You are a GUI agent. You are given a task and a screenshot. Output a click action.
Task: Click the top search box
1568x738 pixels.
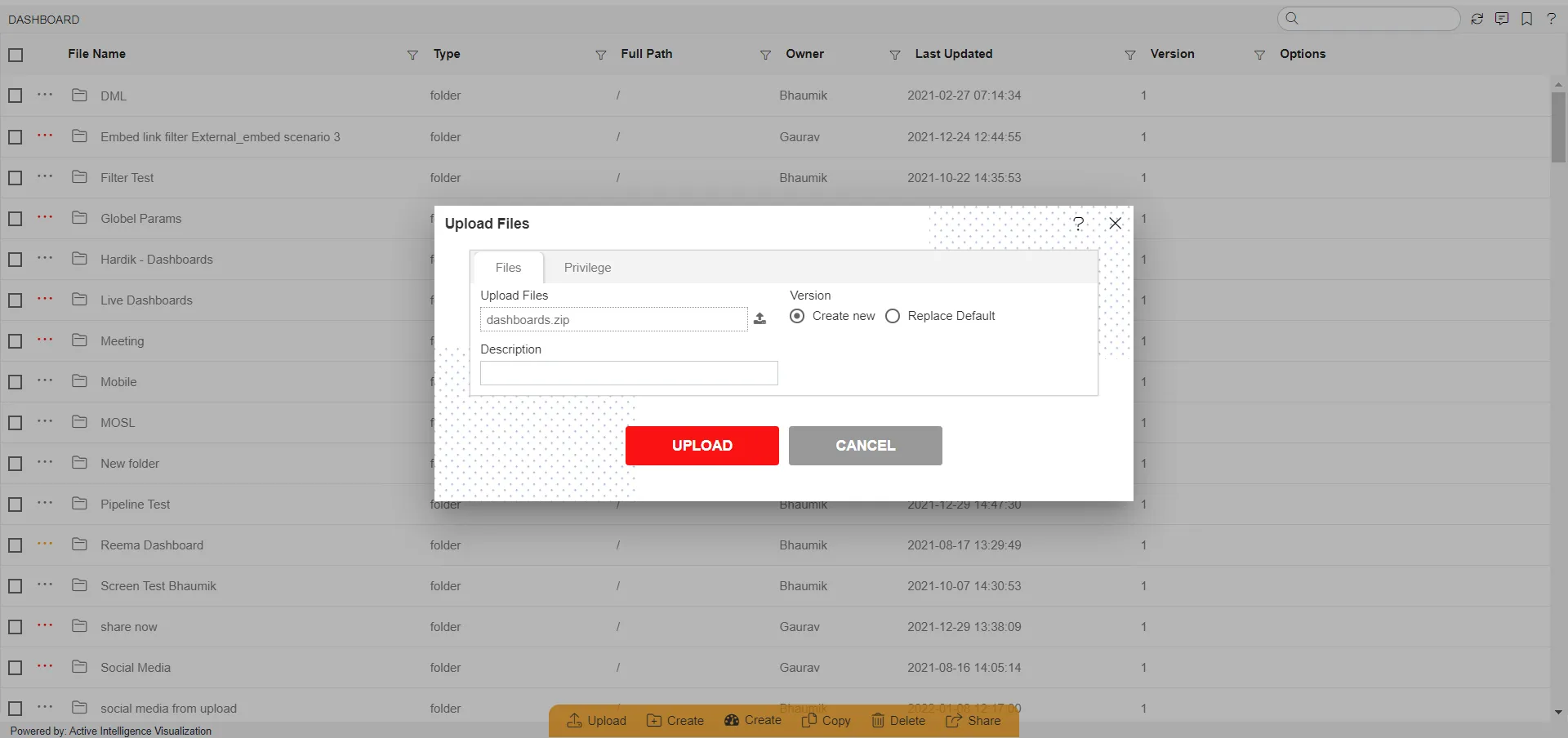coord(1369,18)
